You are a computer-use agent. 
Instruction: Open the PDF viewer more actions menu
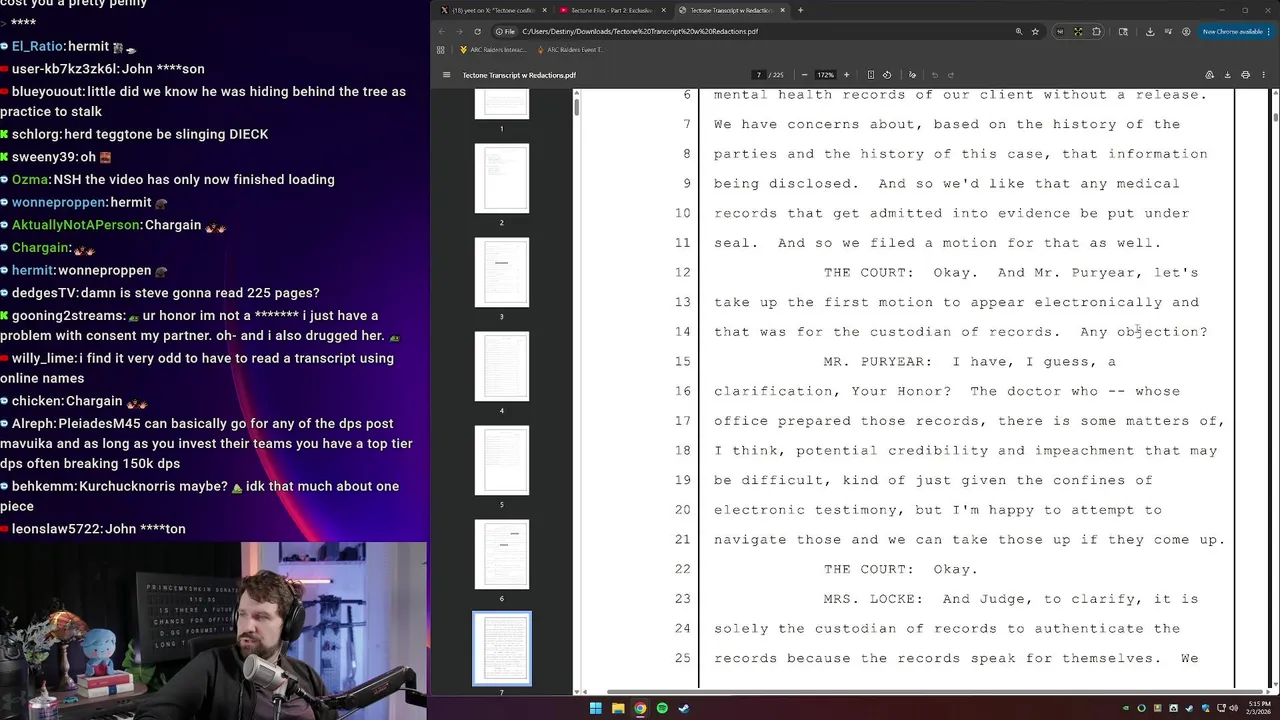1264,75
